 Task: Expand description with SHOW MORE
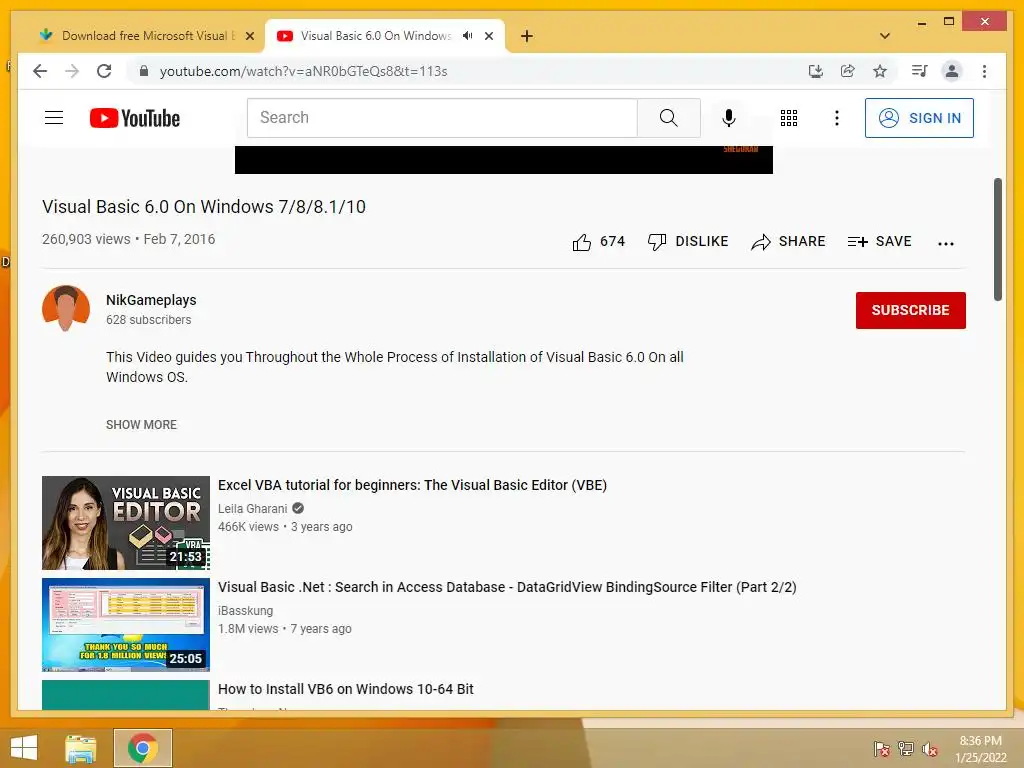(141, 424)
